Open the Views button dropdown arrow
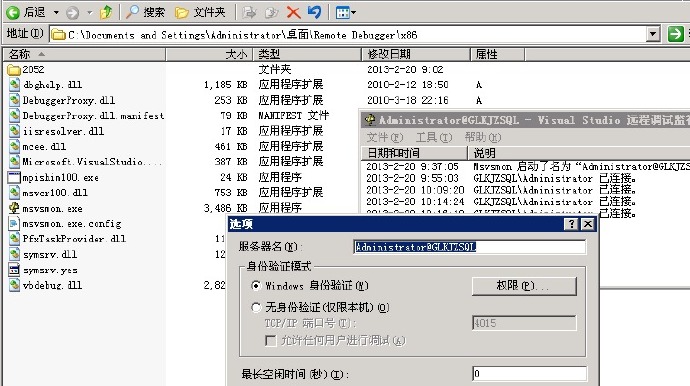This screenshot has height=386, width=690. [354, 12]
